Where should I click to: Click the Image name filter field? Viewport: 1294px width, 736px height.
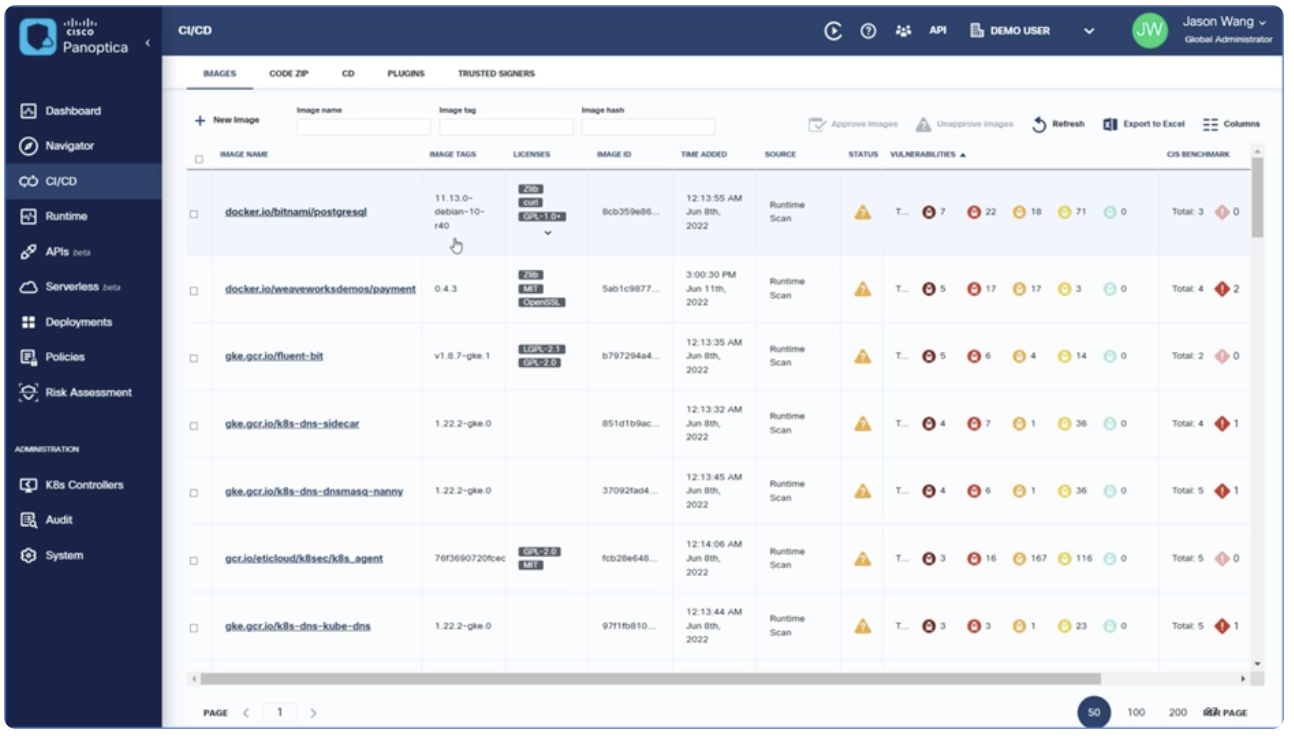click(363, 127)
